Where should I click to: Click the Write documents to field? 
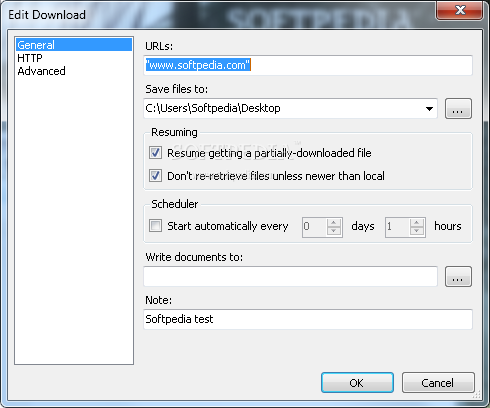290,276
